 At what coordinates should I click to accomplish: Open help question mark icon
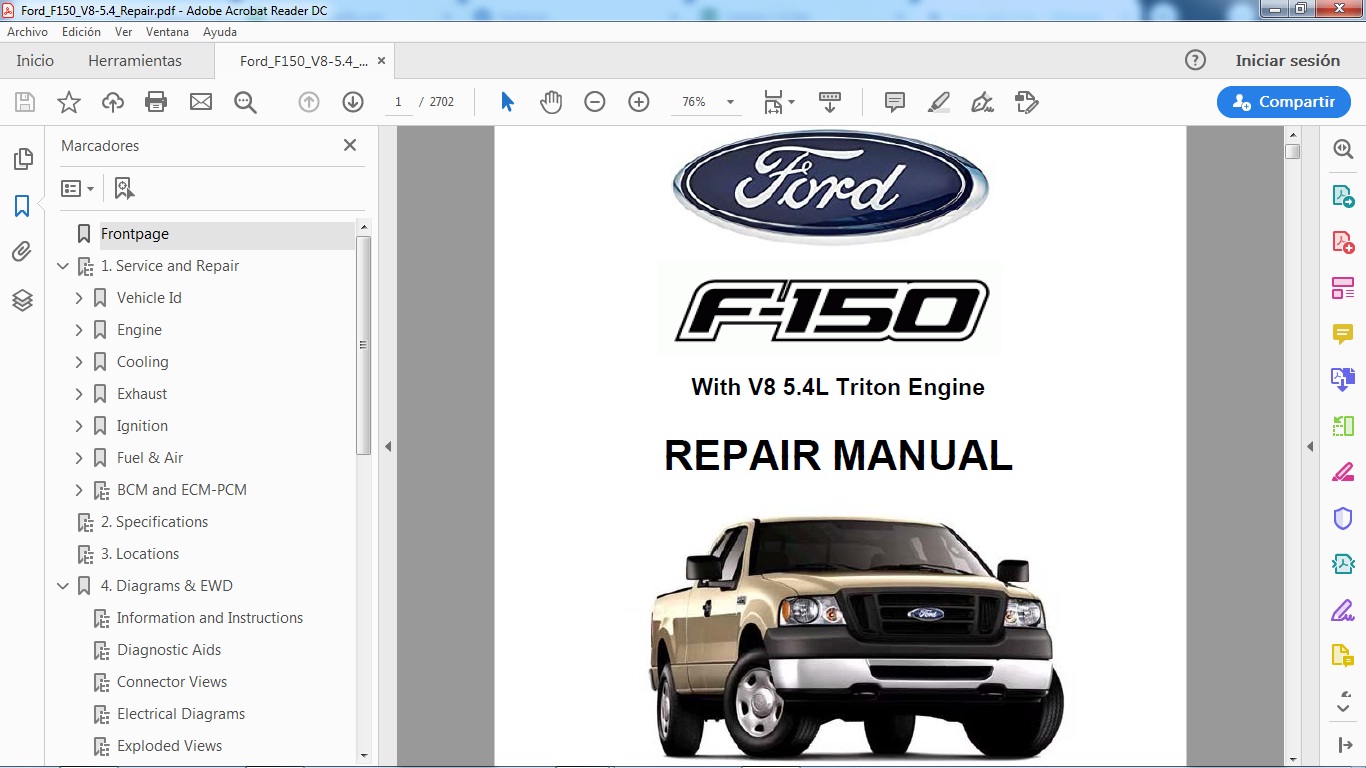[1195, 60]
